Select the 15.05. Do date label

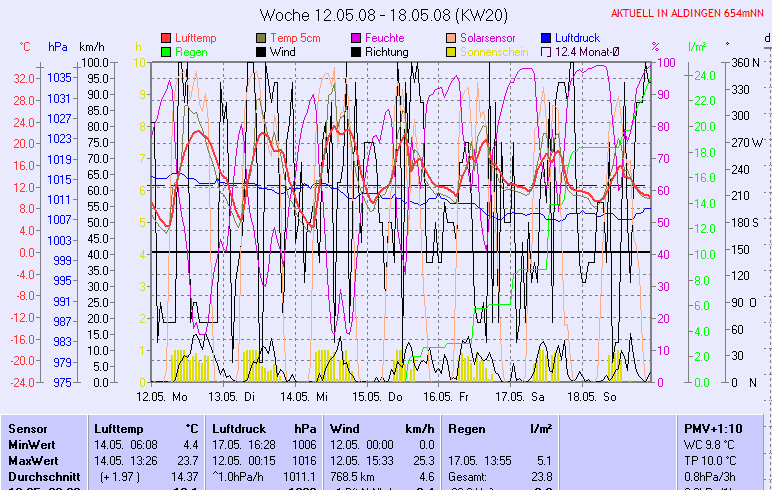pos(380,396)
